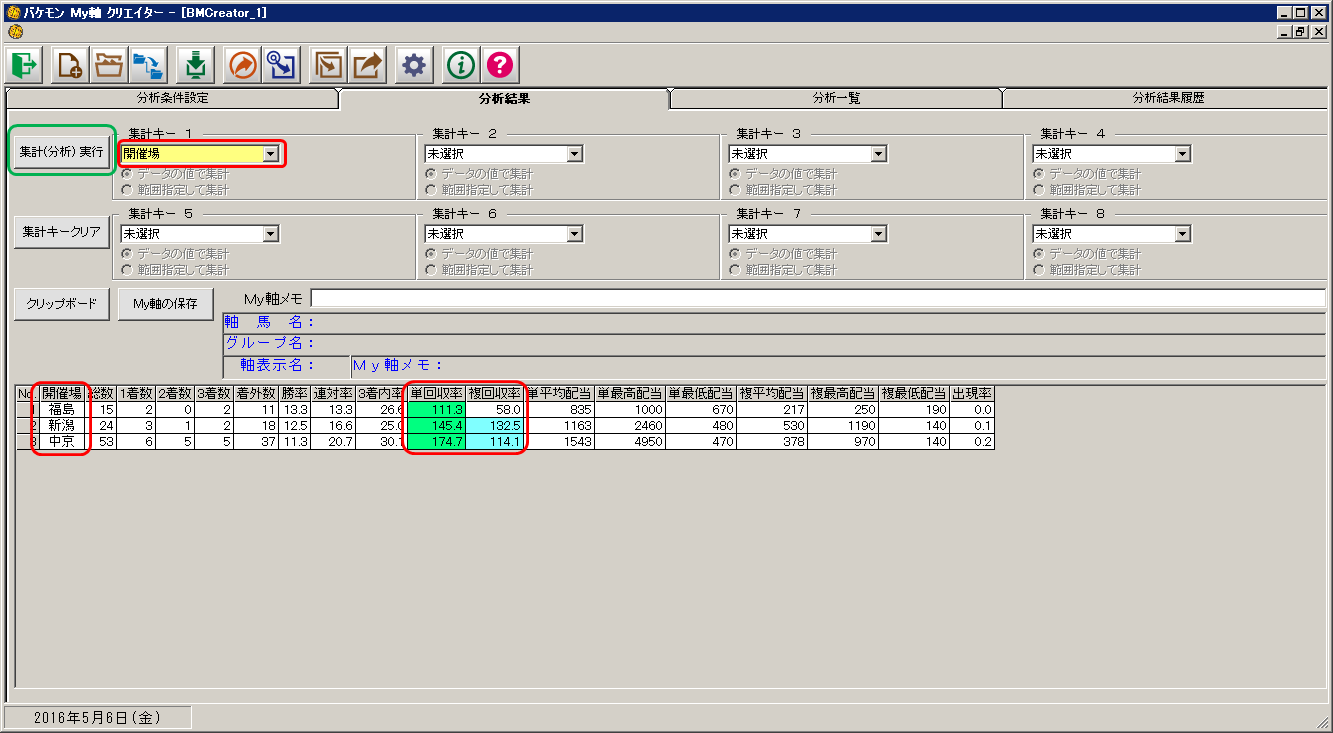Click the 開催場 column header
This screenshot has height=733, width=1333.
62,394
